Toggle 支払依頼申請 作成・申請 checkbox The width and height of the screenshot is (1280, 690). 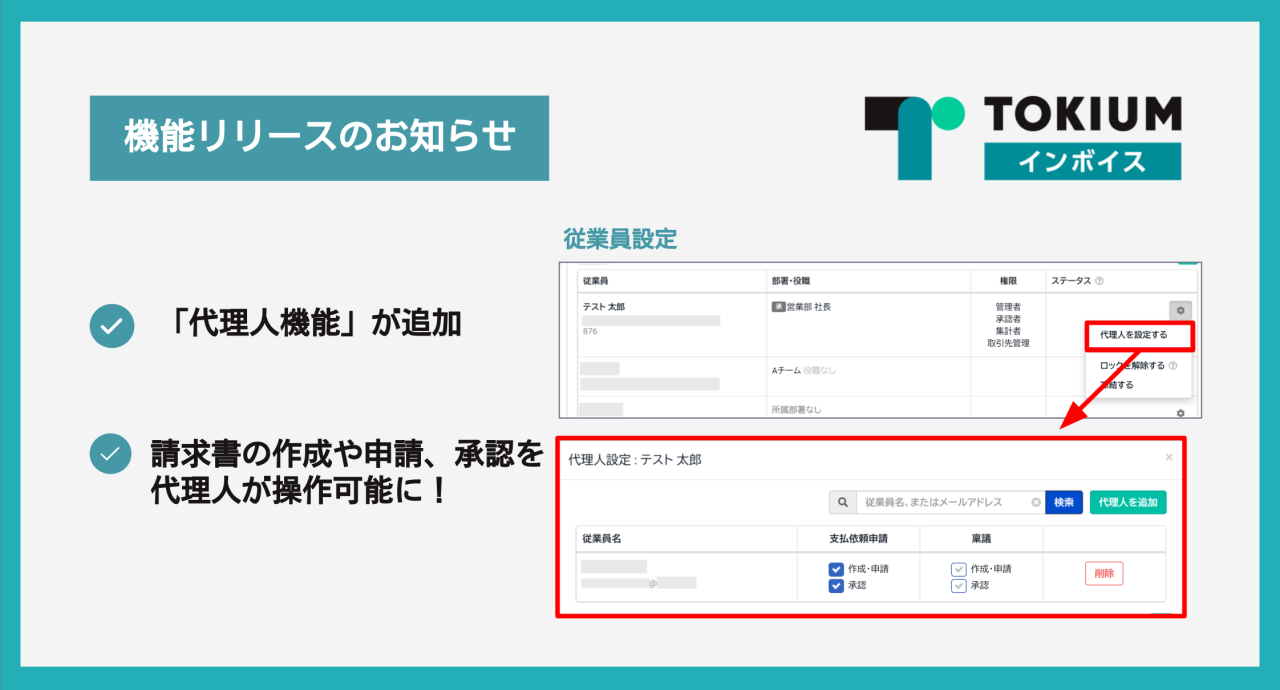[x=836, y=569]
